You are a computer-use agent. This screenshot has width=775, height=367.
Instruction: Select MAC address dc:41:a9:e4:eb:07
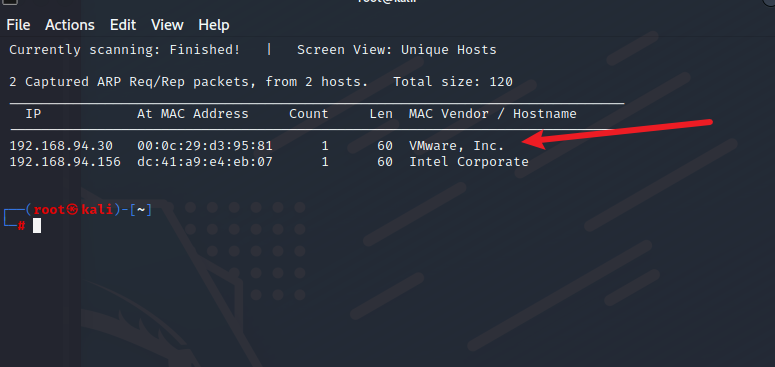point(205,162)
